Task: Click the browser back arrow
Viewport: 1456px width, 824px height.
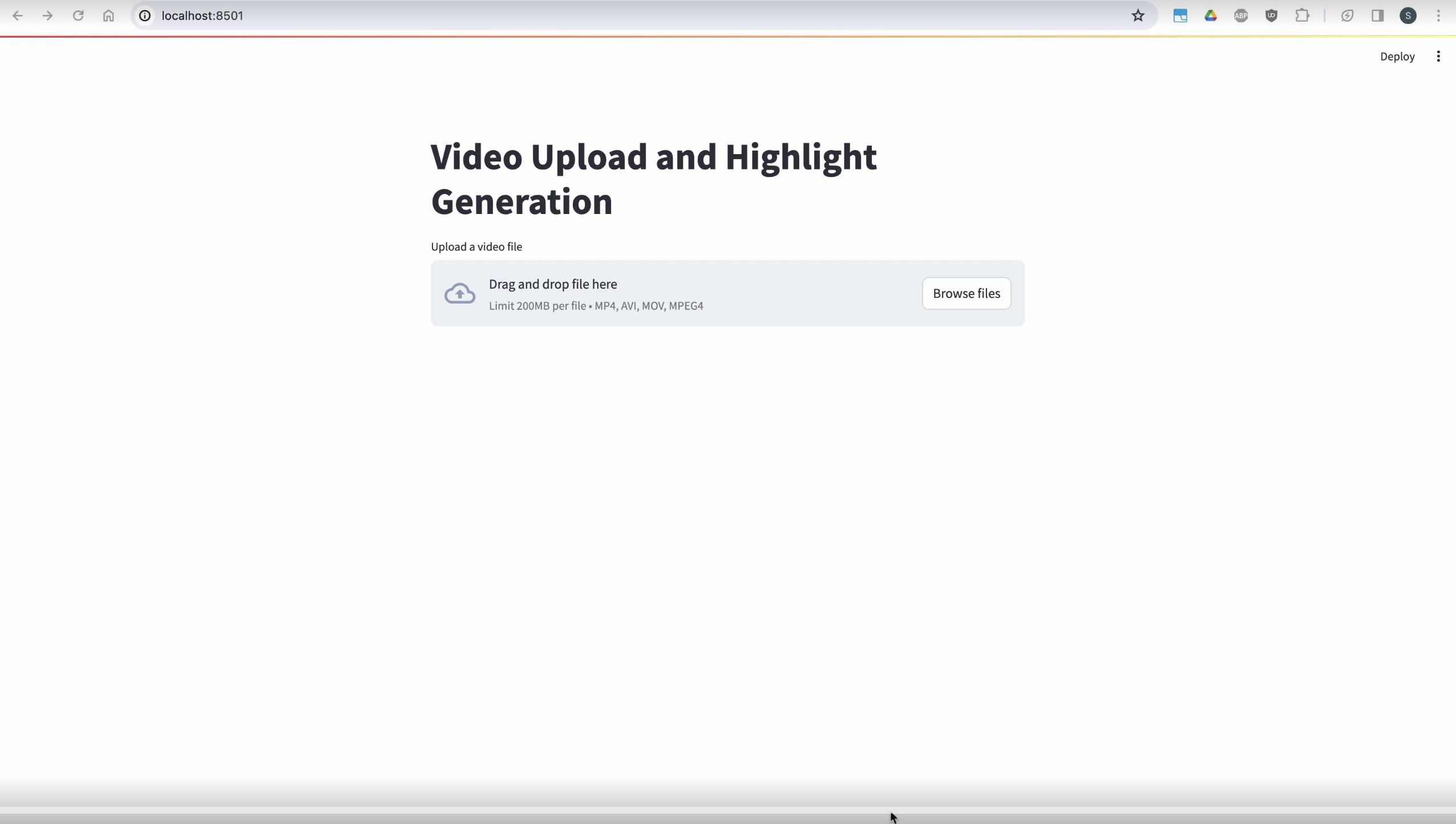Action: (18, 16)
